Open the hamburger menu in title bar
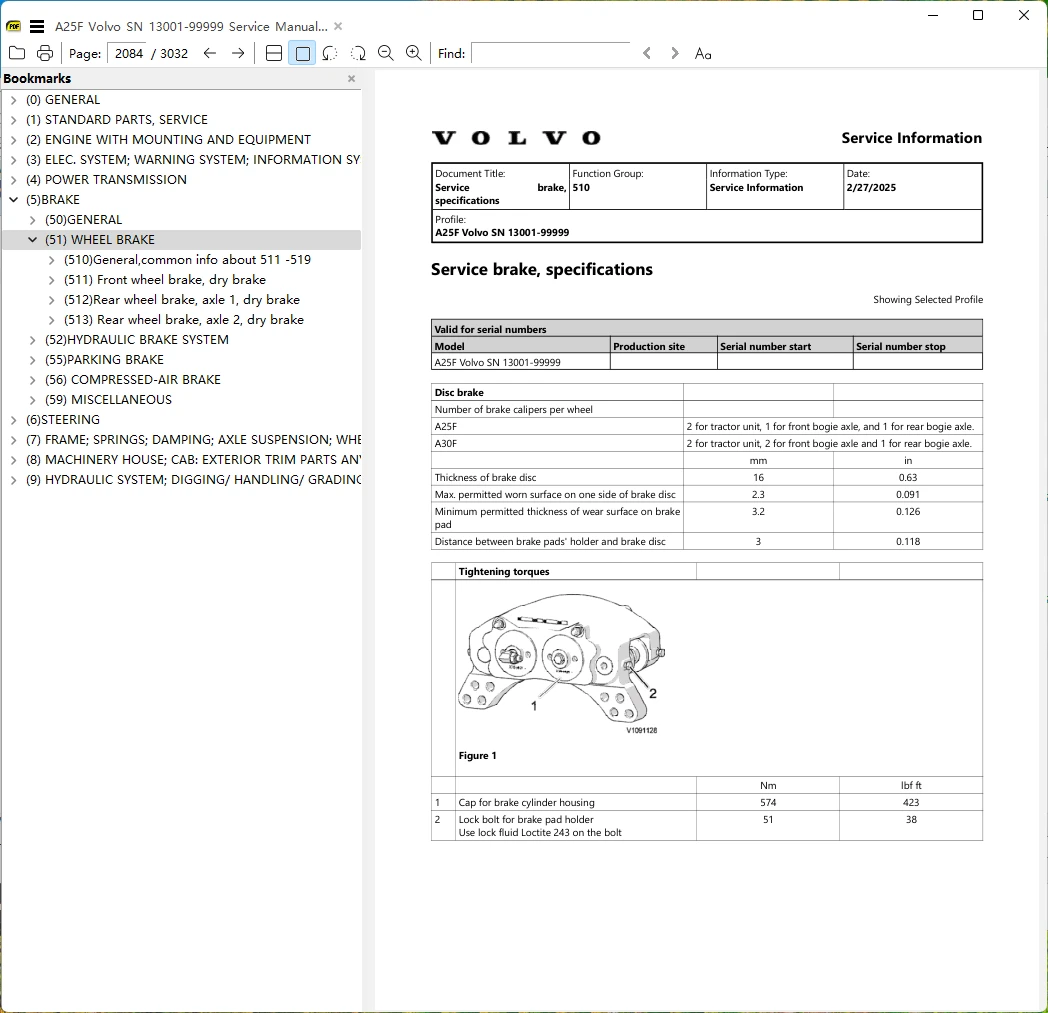This screenshot has height=1013, width=1048. 37,27
